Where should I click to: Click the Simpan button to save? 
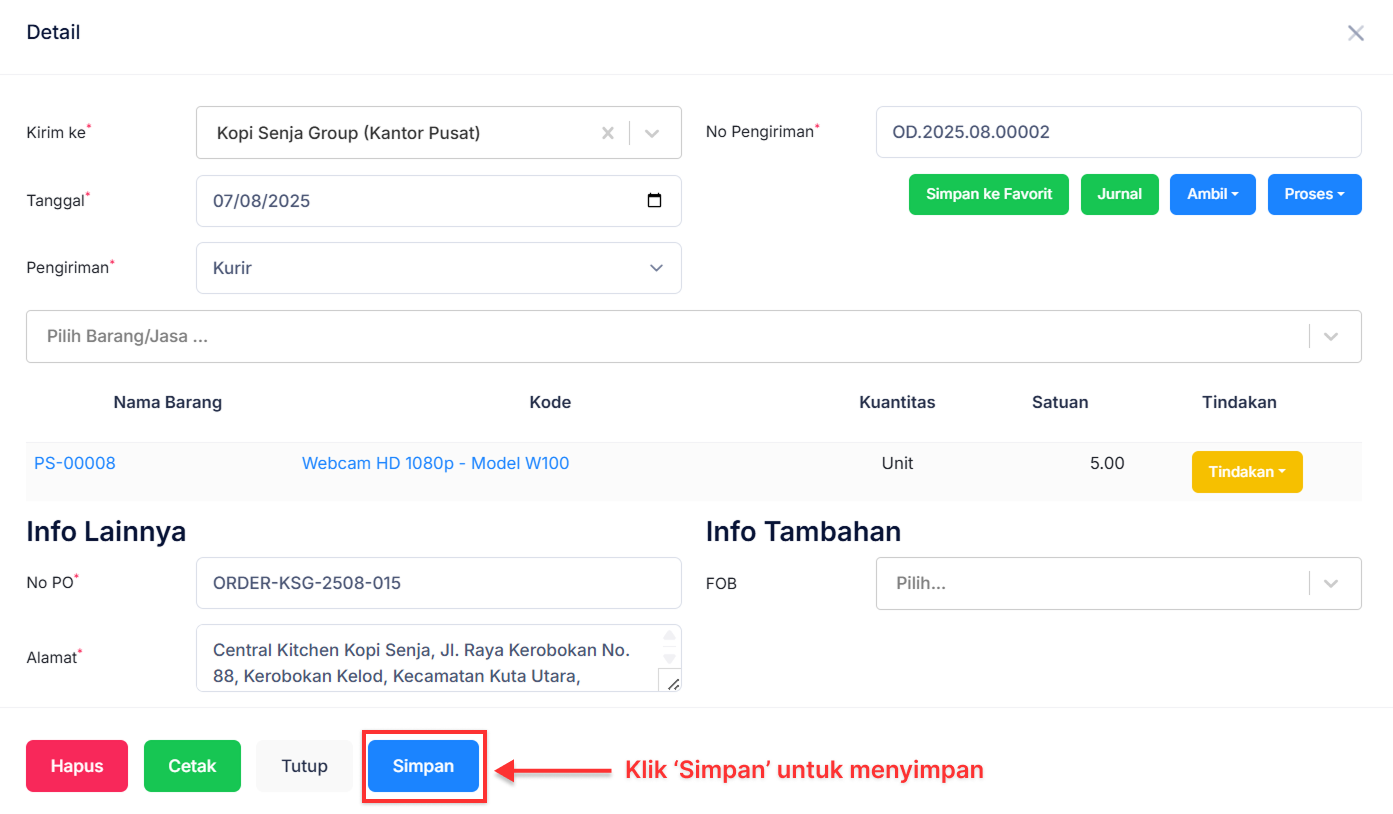point(423,766)
